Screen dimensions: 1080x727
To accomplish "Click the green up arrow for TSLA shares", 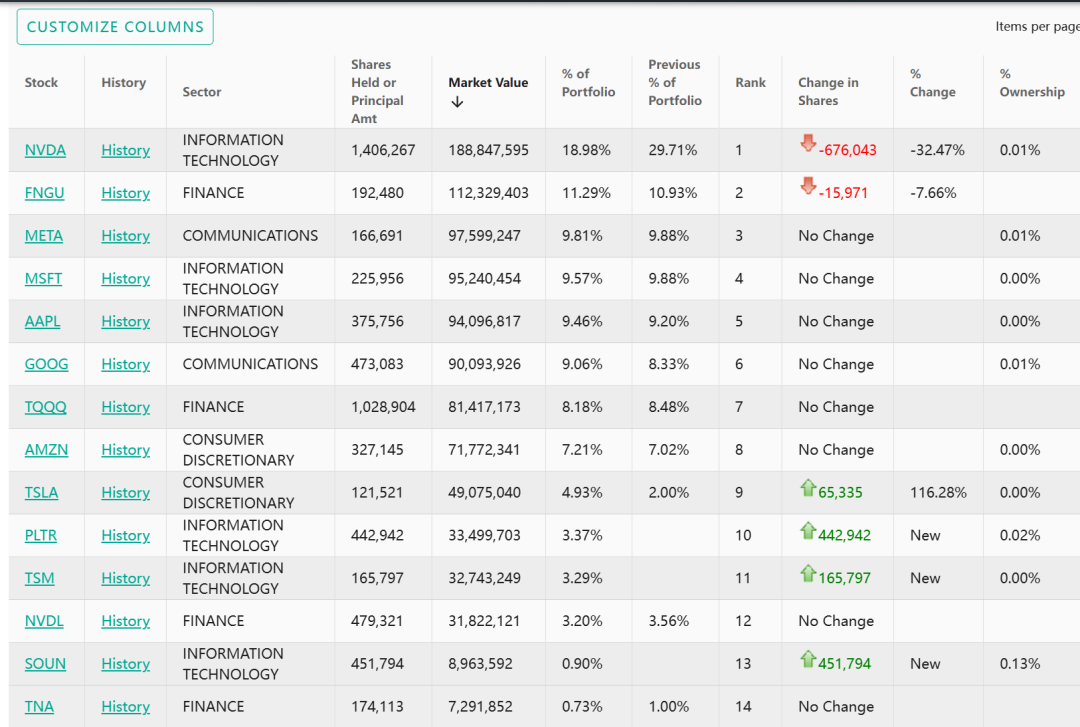I will coord(808,488).
